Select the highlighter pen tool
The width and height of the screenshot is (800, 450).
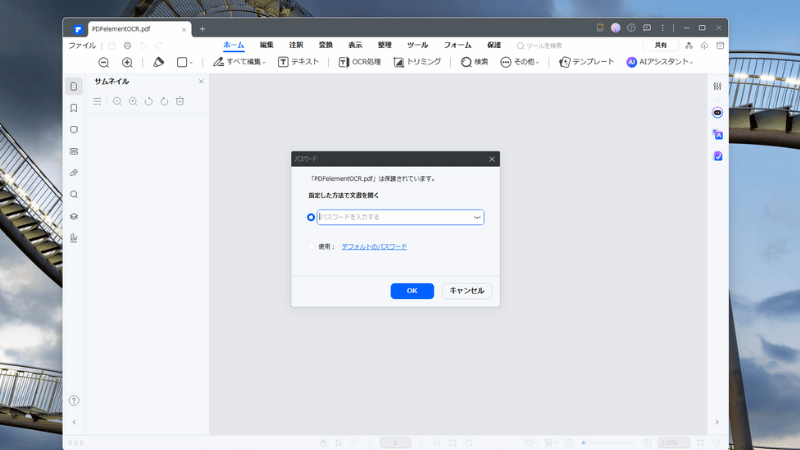click(159, 62)
